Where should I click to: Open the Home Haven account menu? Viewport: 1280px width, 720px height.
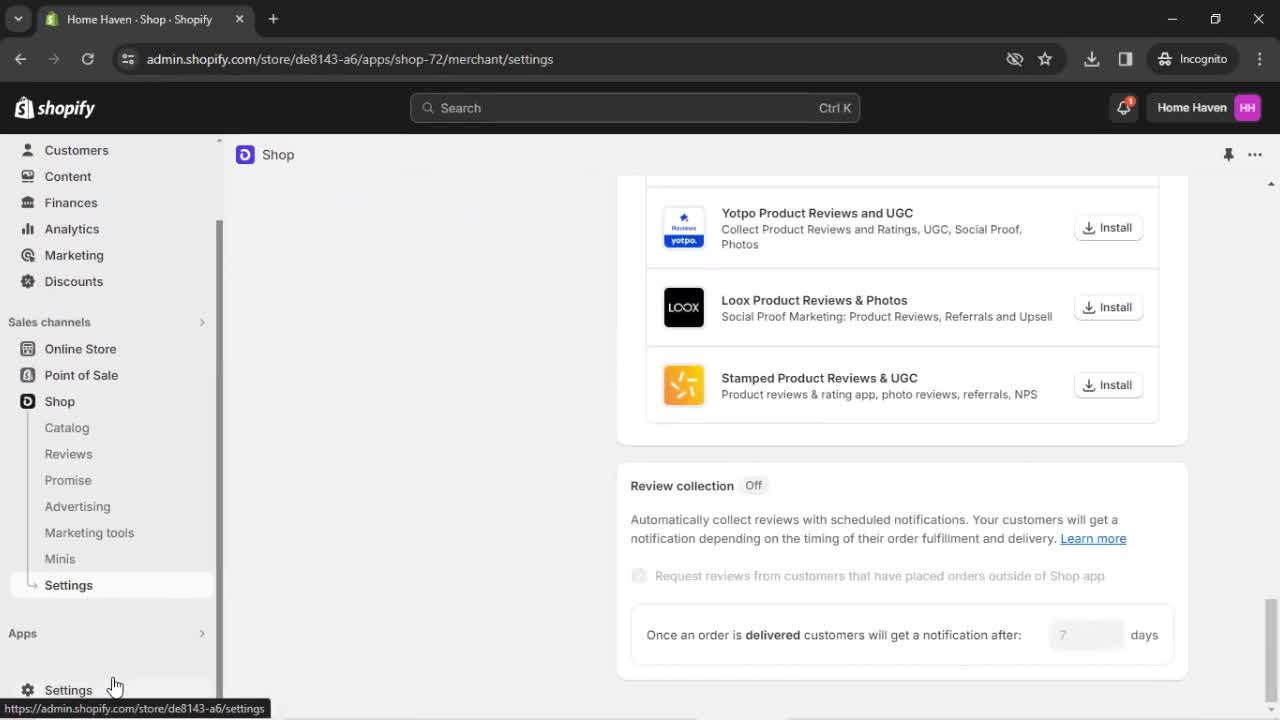[1207, 108]
